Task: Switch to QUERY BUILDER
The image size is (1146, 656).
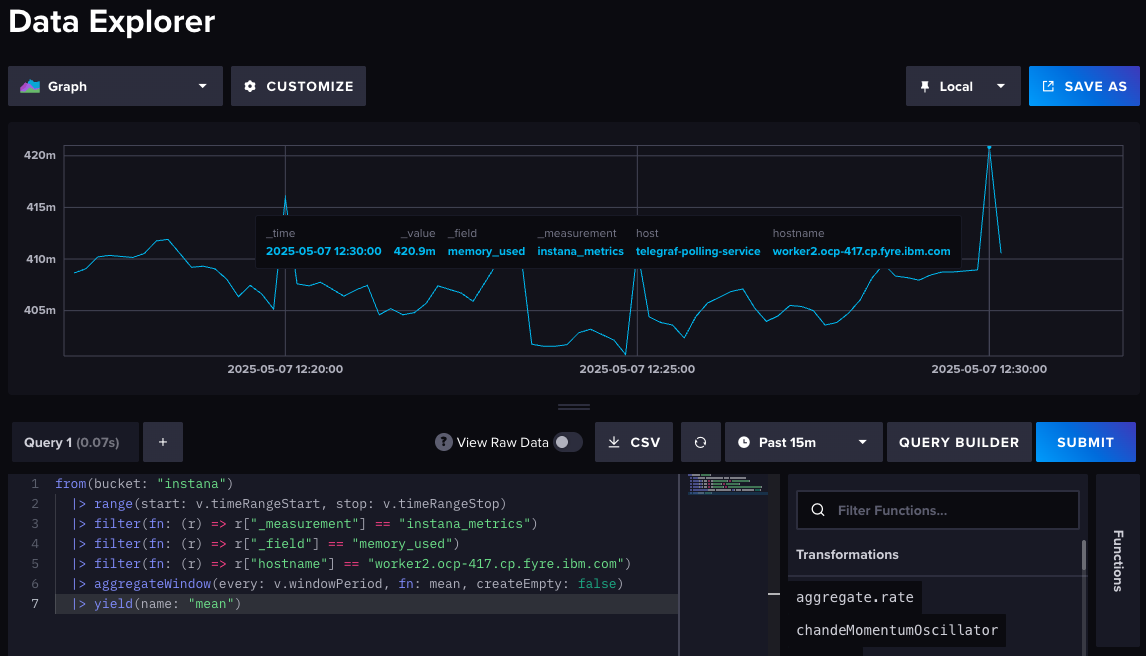Action: (959, 442)
